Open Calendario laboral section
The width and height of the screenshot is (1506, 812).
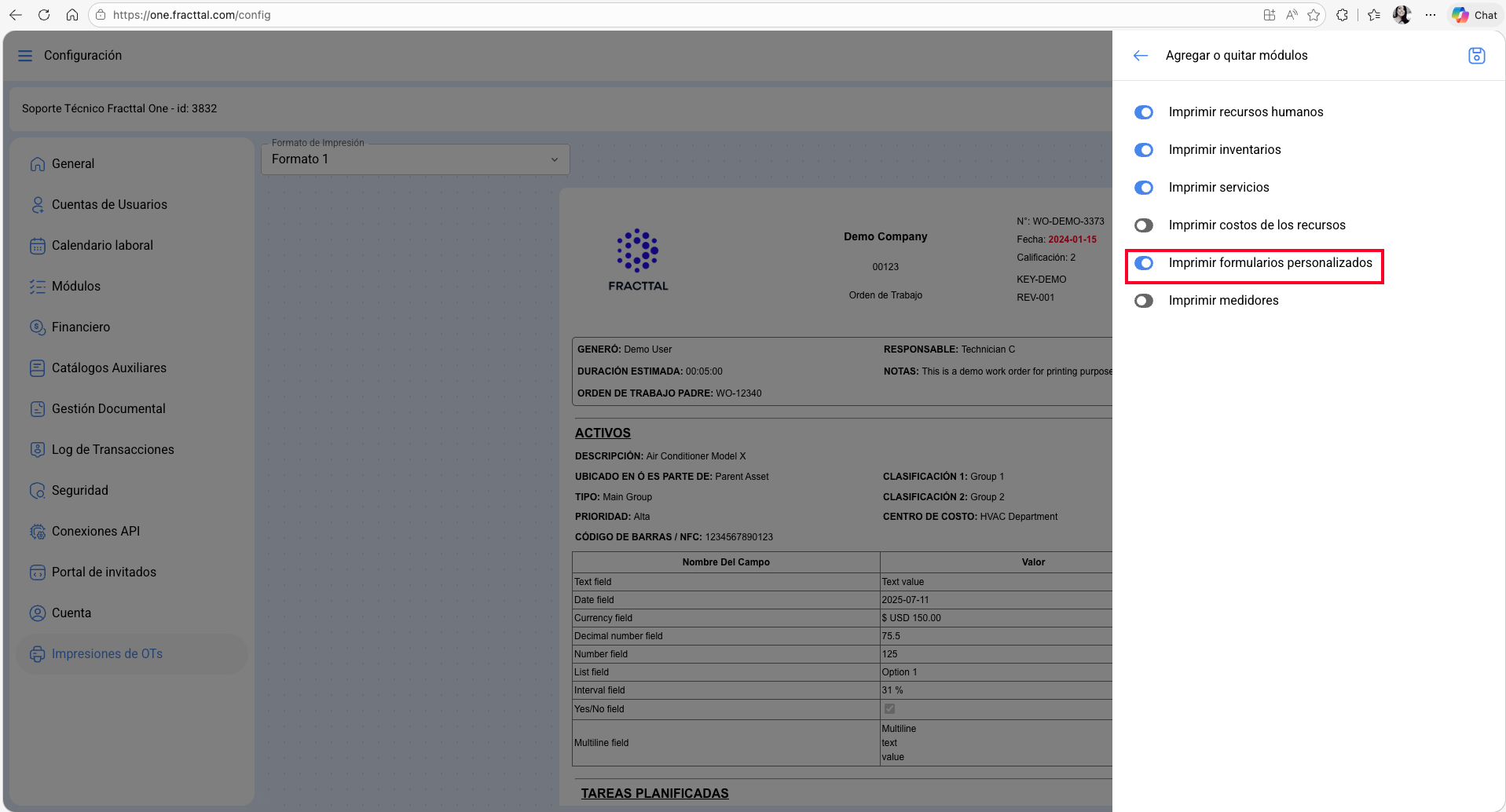pos(132,246)
